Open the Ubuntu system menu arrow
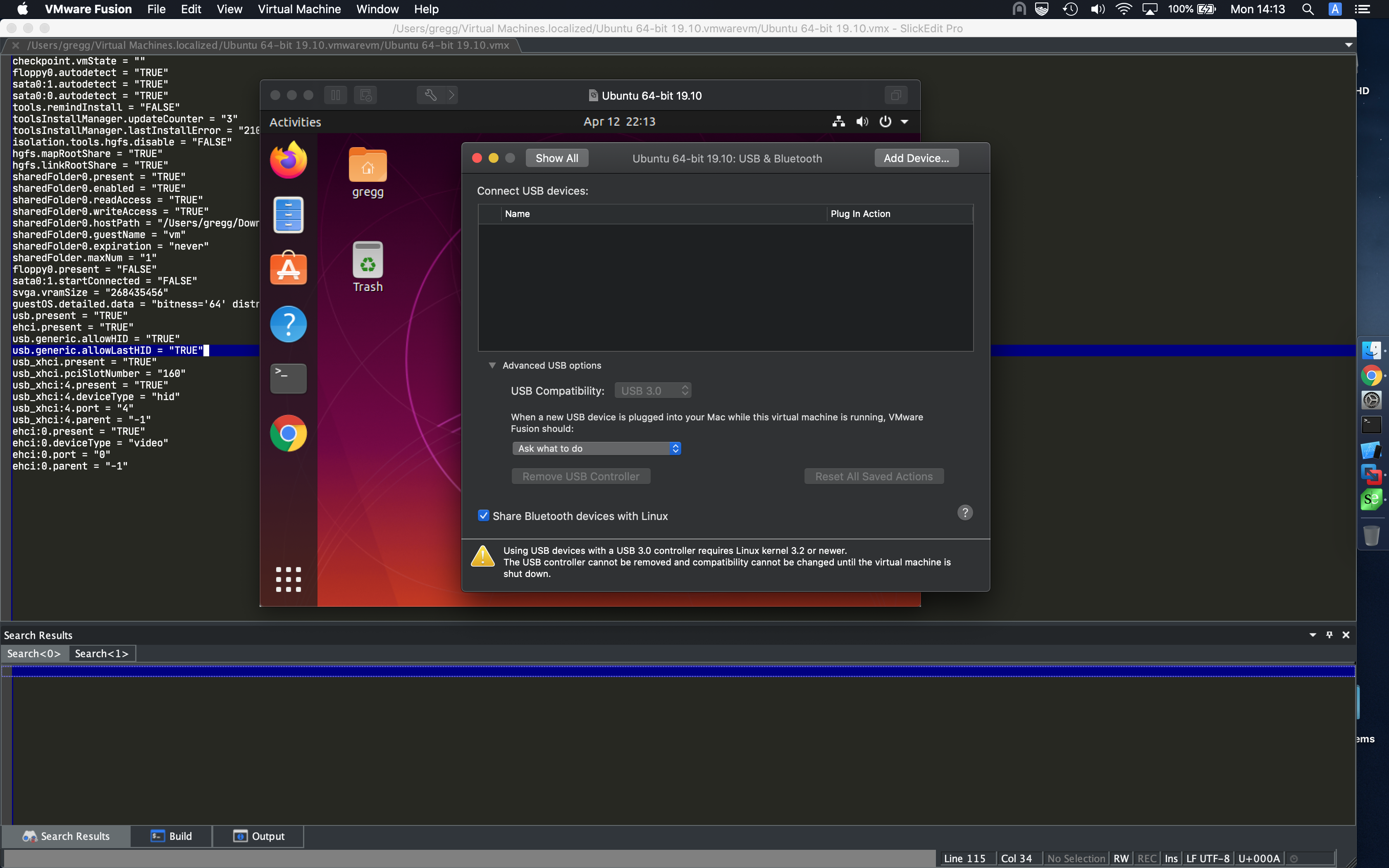 [905, 122]
